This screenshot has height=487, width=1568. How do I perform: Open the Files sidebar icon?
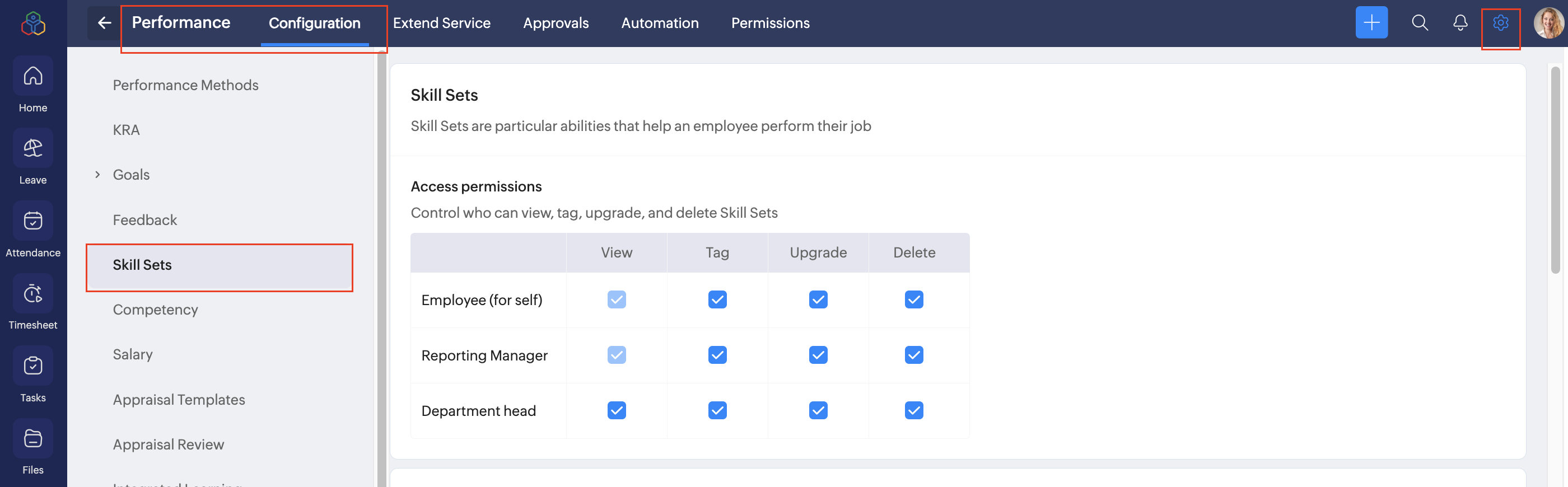[33, 438]
